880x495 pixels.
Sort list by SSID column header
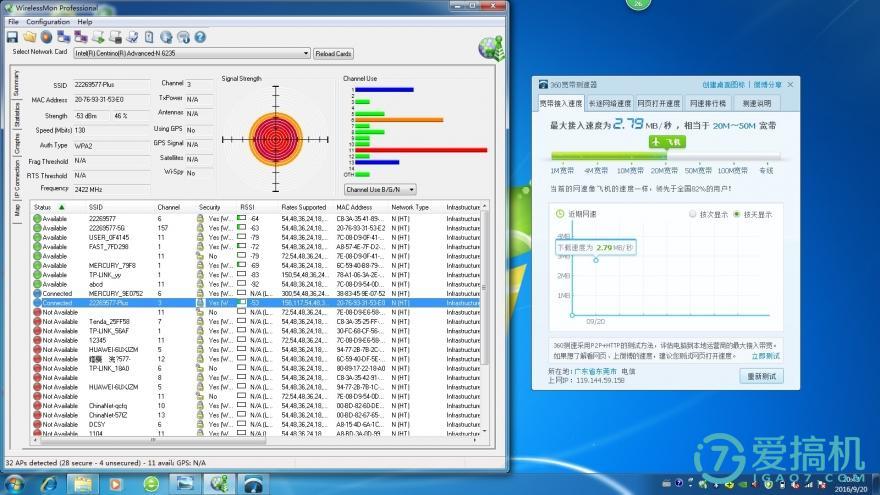tap(95, 207)
